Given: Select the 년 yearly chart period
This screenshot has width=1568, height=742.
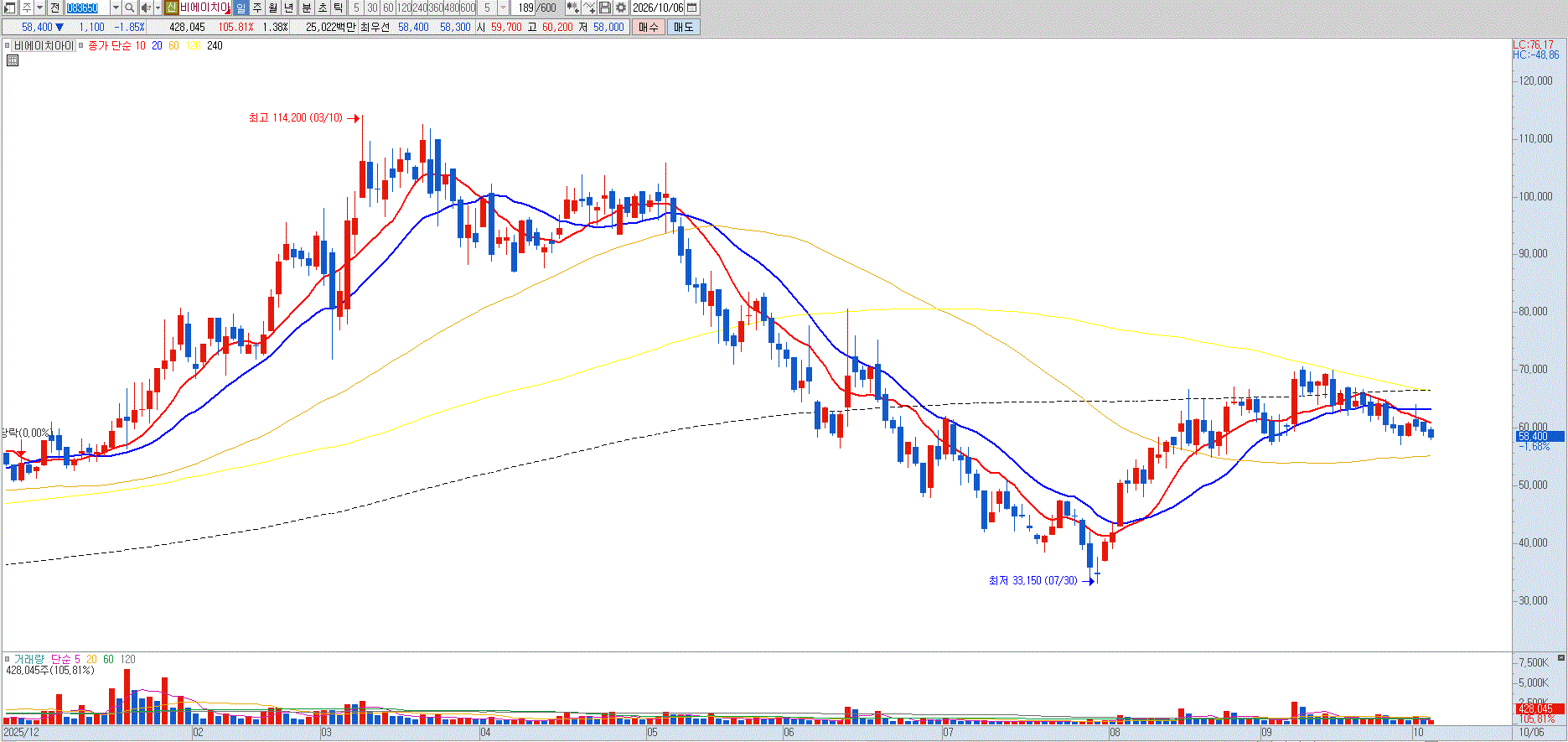Looking at the screenshot, I should tap(289, 8).
